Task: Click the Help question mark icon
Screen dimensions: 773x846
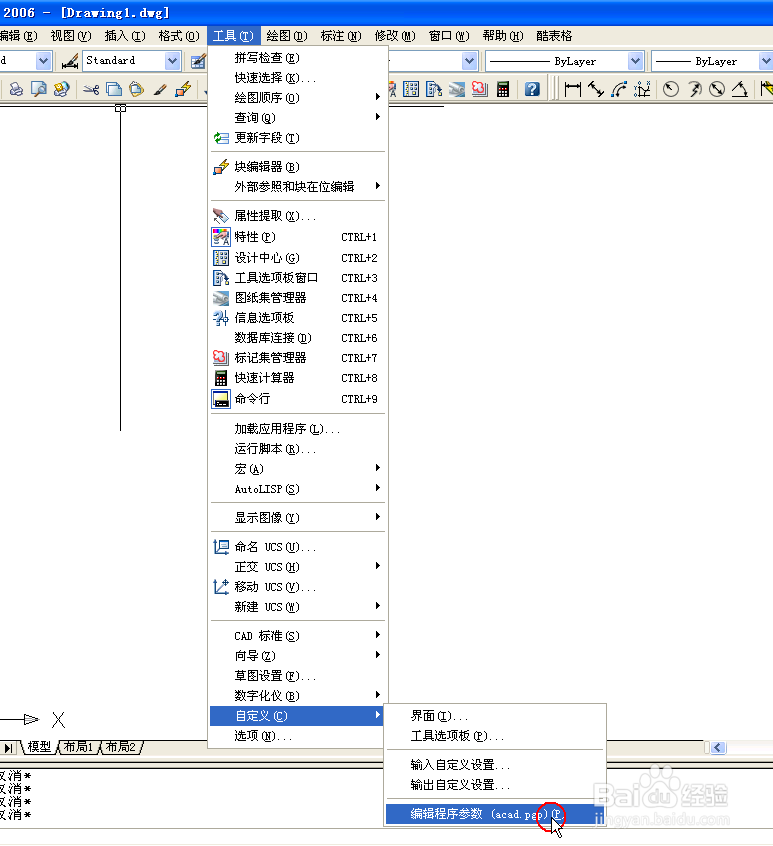Action: tap(532, 89)
